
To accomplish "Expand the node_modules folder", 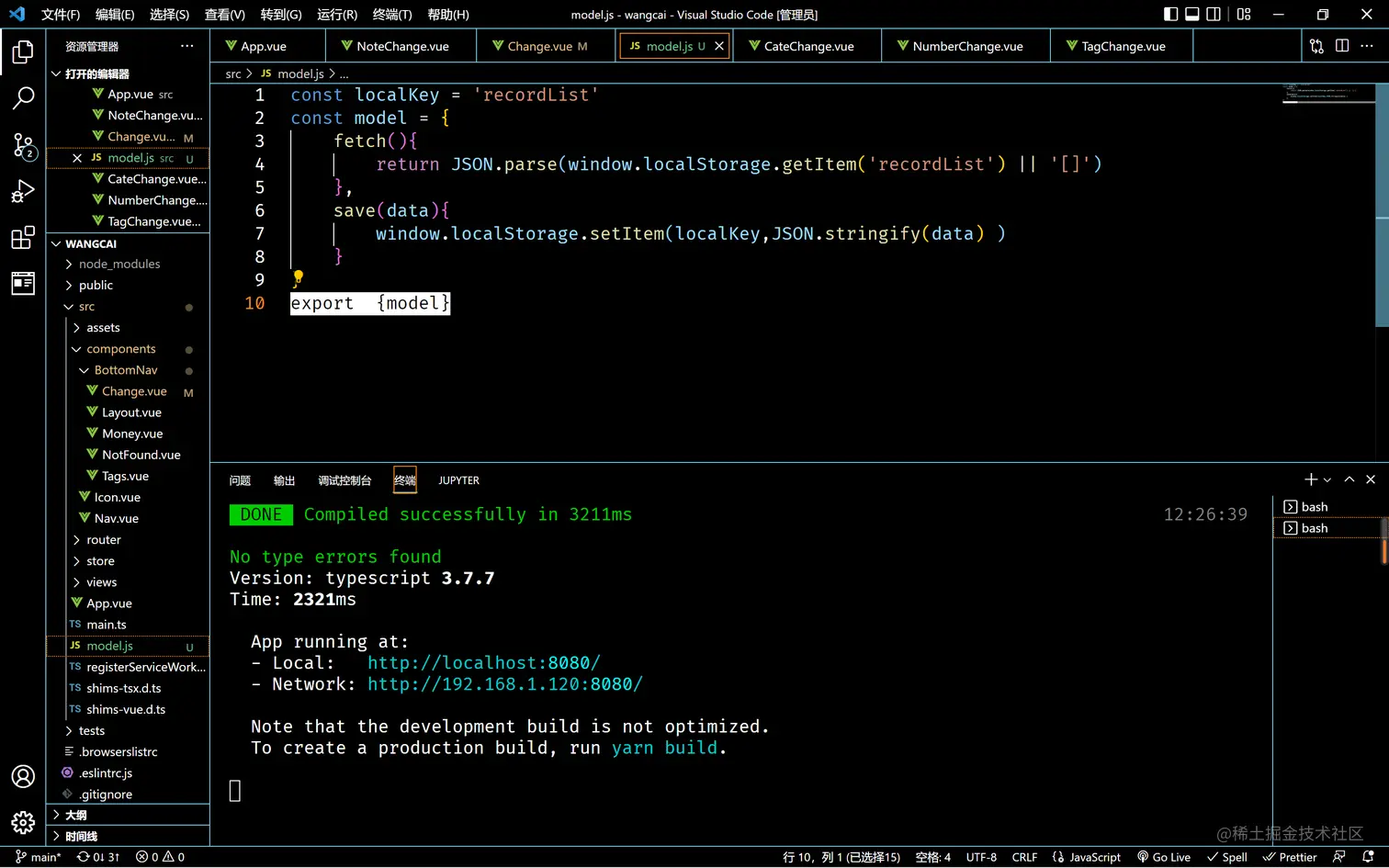I will (x=119, y=264).
